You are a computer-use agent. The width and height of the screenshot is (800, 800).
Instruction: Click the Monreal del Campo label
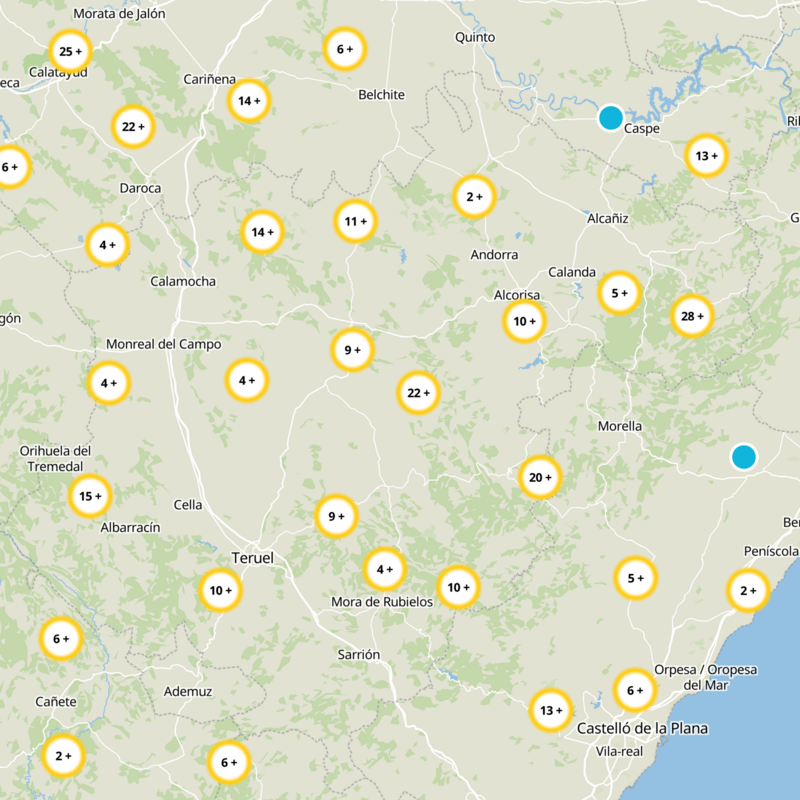(x=163, y=344)
